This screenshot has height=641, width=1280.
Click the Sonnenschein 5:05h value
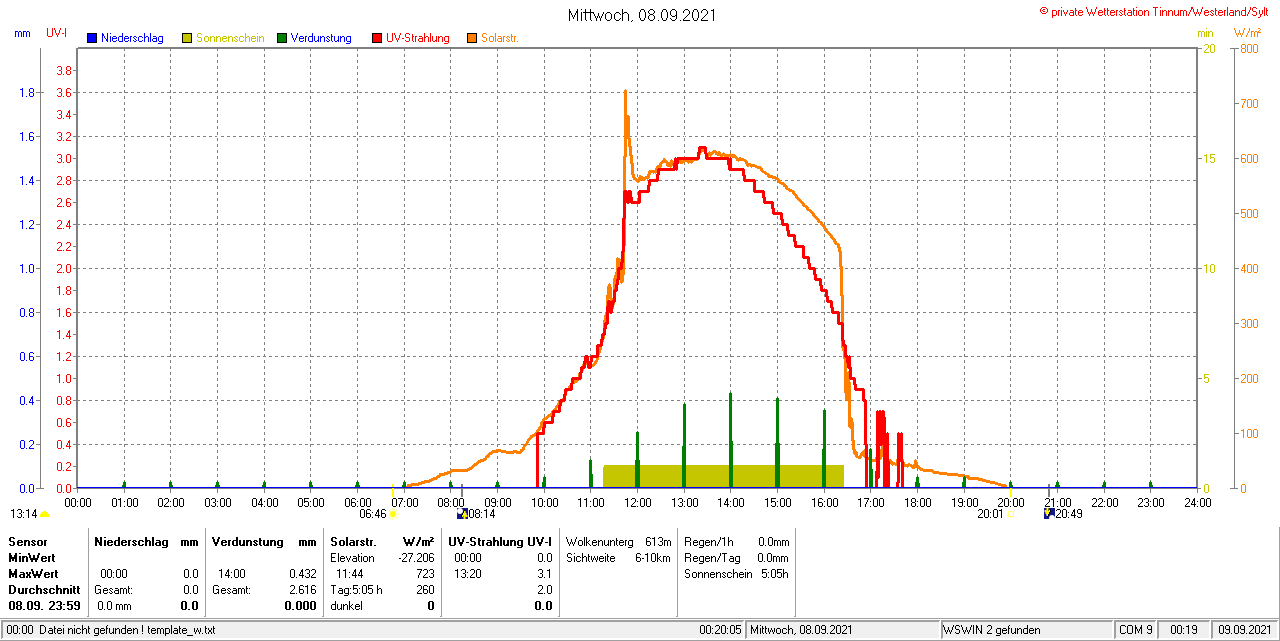775,574
